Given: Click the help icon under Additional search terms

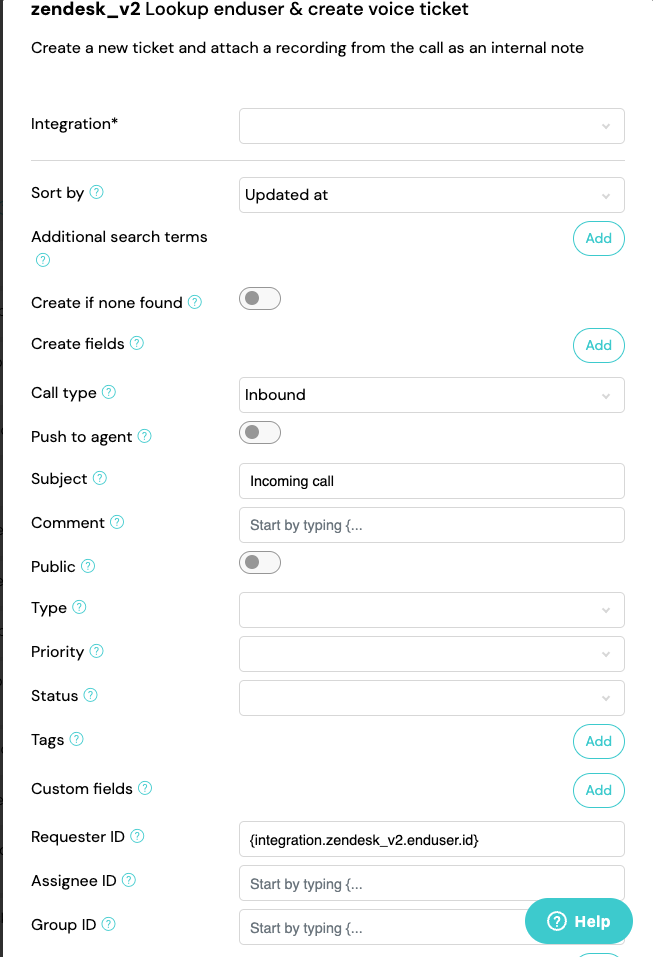Looking at the screenshot, I should [x=43, y=260].
